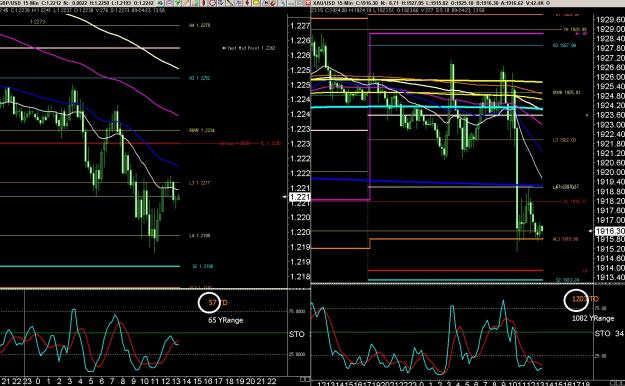This screenshot has height=386, width=625.
Task: Click the GBP/USD crosshair data readout line
Action: click(83, 10)
